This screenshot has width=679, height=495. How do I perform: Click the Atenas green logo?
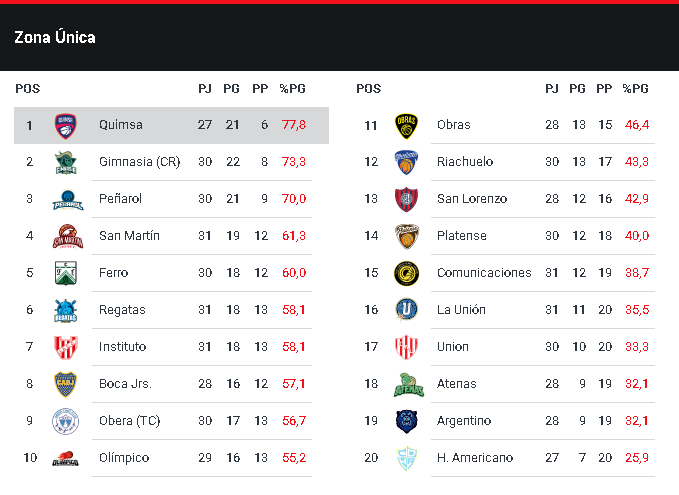pos(406,384)
